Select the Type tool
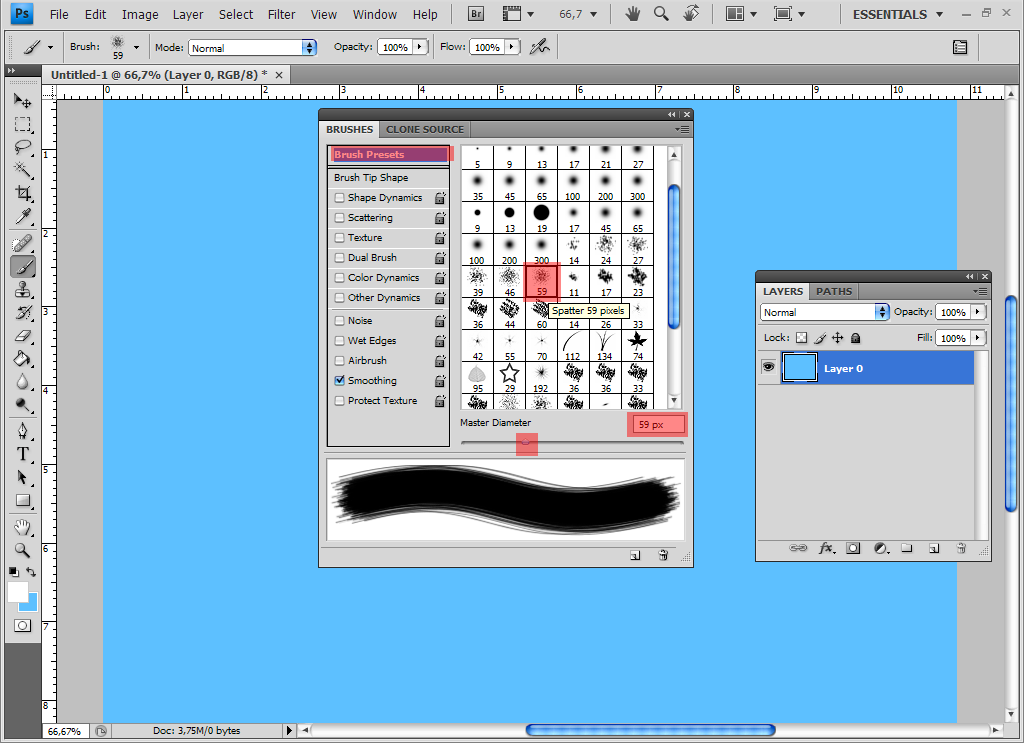 pyautogui.click(x=22, y=454)
